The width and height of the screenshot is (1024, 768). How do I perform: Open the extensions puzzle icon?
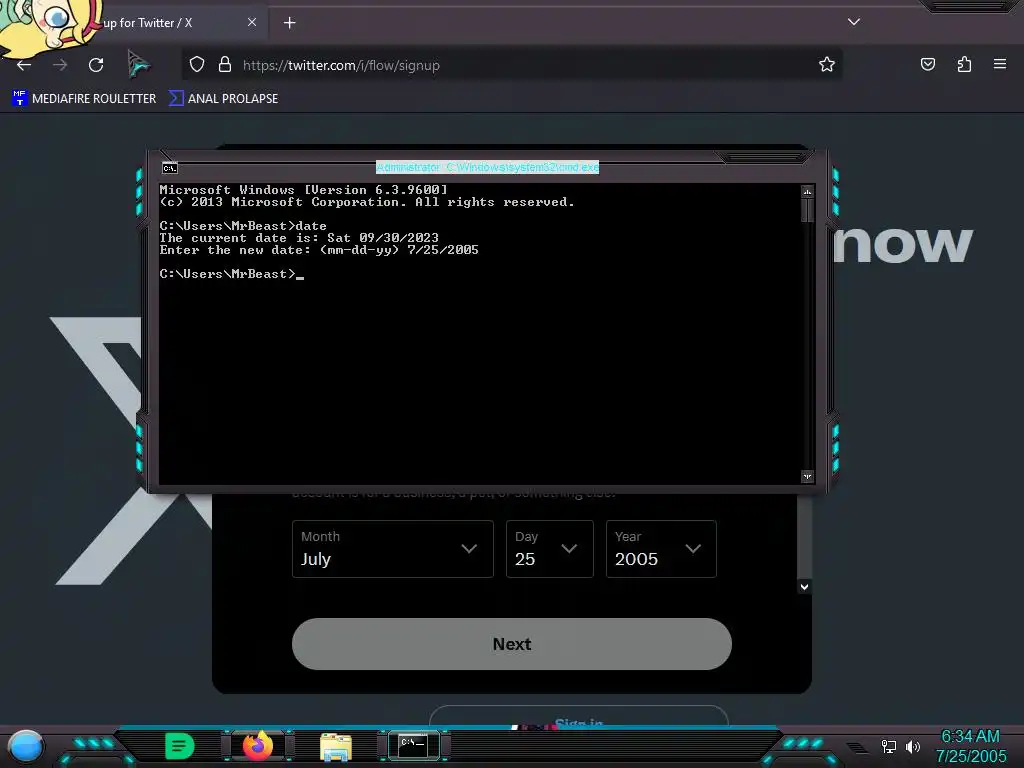964,64
